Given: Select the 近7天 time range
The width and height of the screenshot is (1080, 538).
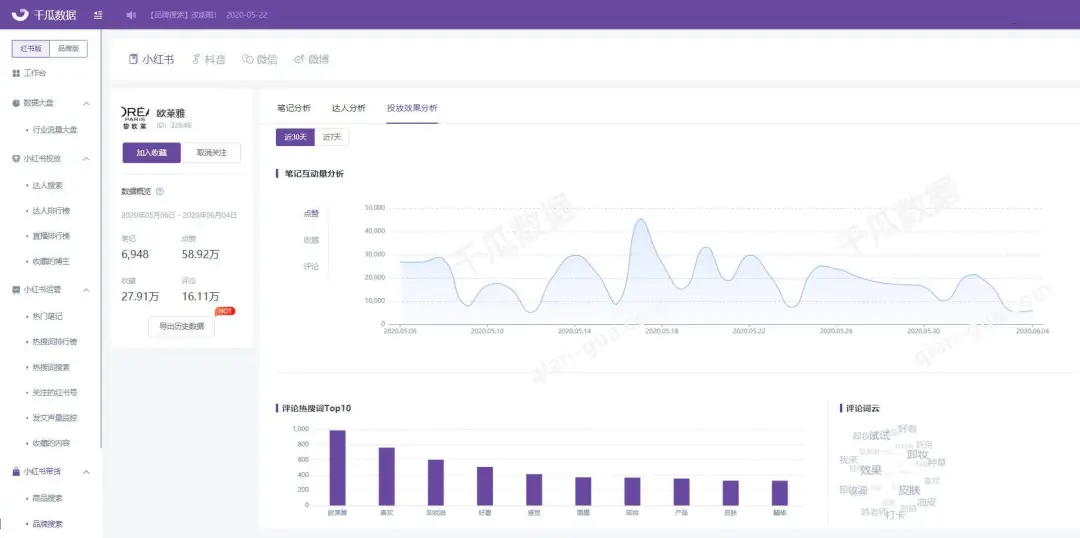Looking at the screenshot, I should click(332, 137).
